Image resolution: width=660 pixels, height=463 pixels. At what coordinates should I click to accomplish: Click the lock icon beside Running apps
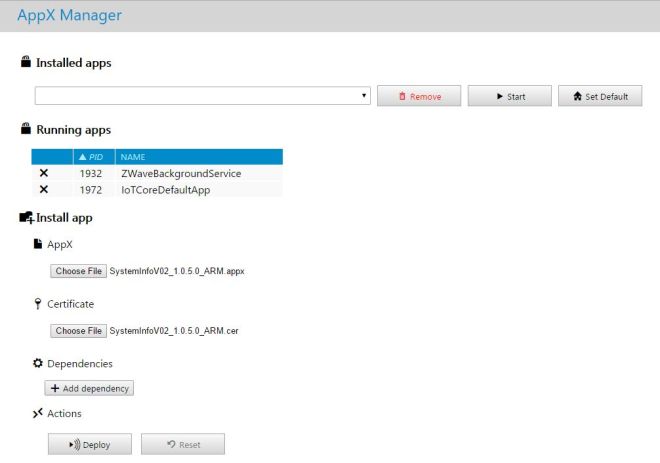point(26,129)
